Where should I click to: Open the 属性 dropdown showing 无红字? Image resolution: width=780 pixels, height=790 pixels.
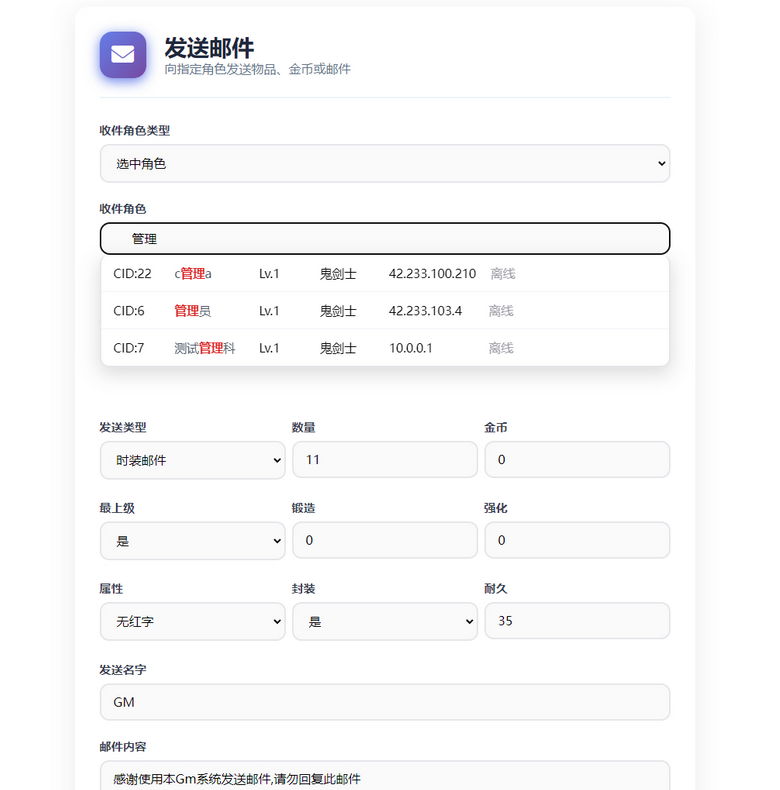pyautogui.click(x=192, y=621)
